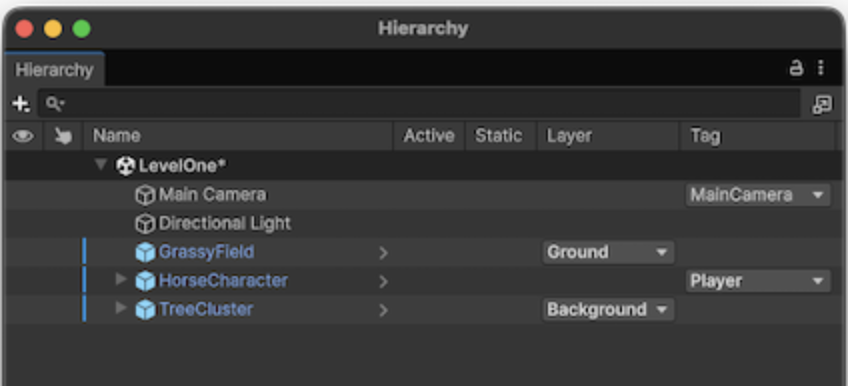Click the plus icon to create object

21,104
